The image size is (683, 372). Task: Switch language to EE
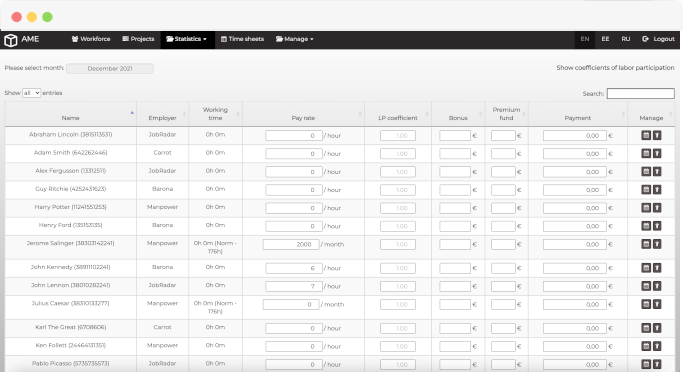click(605, 39)
